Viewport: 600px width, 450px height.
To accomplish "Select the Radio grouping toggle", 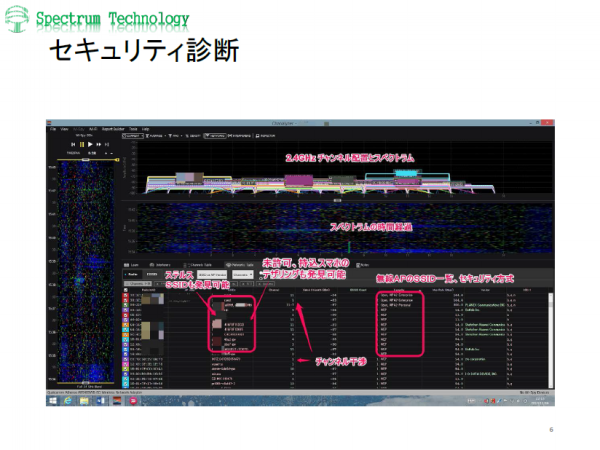I will pos(132,274).
